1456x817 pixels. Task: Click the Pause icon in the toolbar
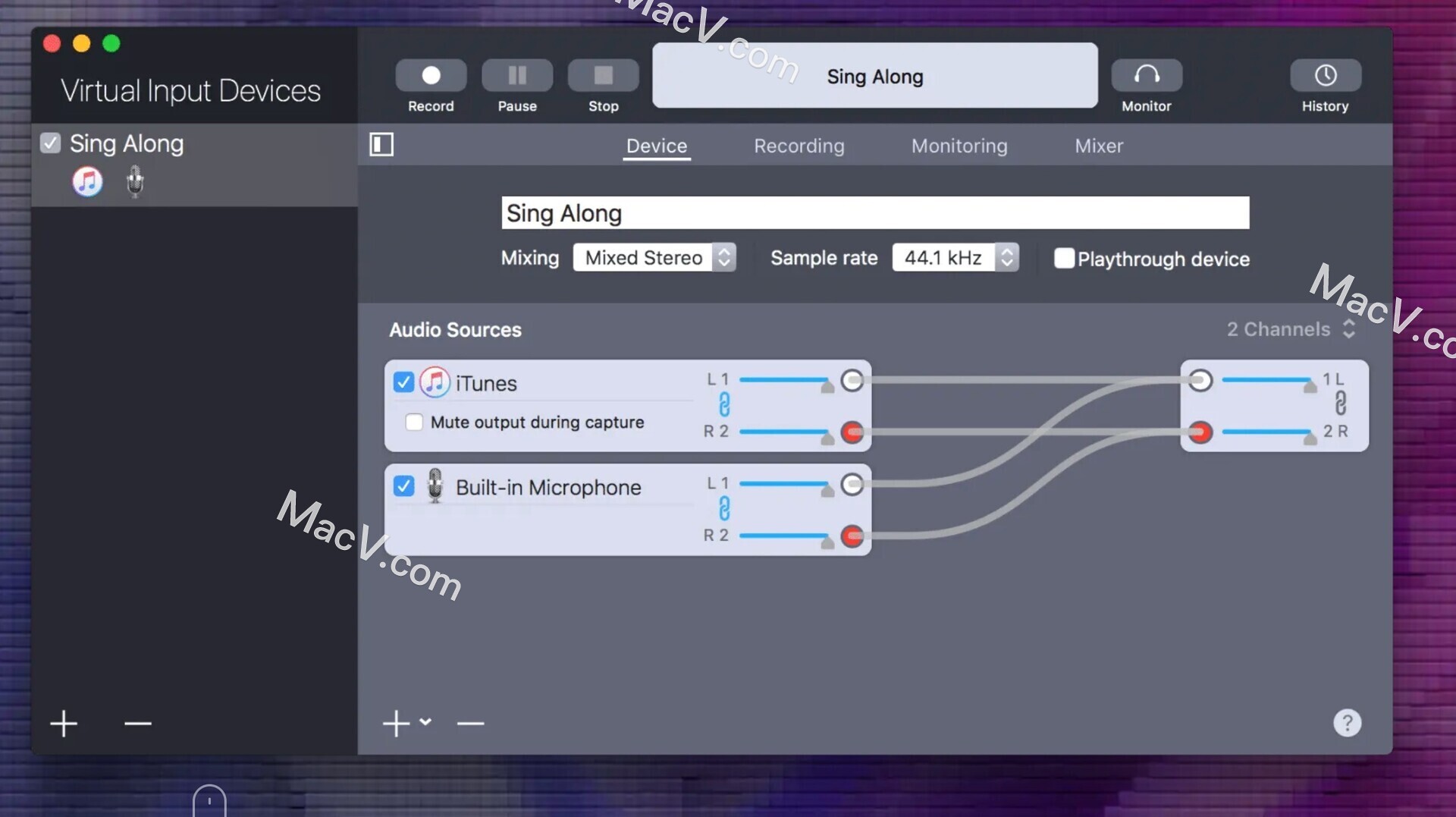(x=516, y=75)
